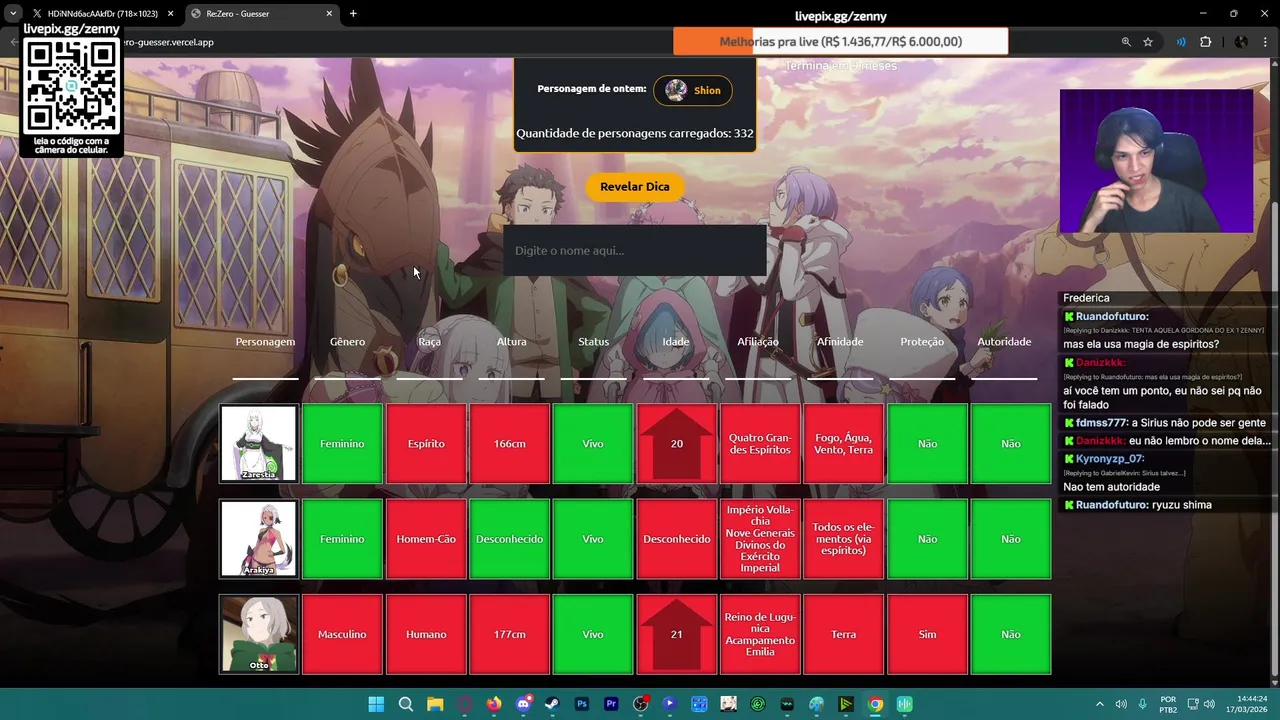
Task: Click the 177cm height cell
Action: coord(509,634)
